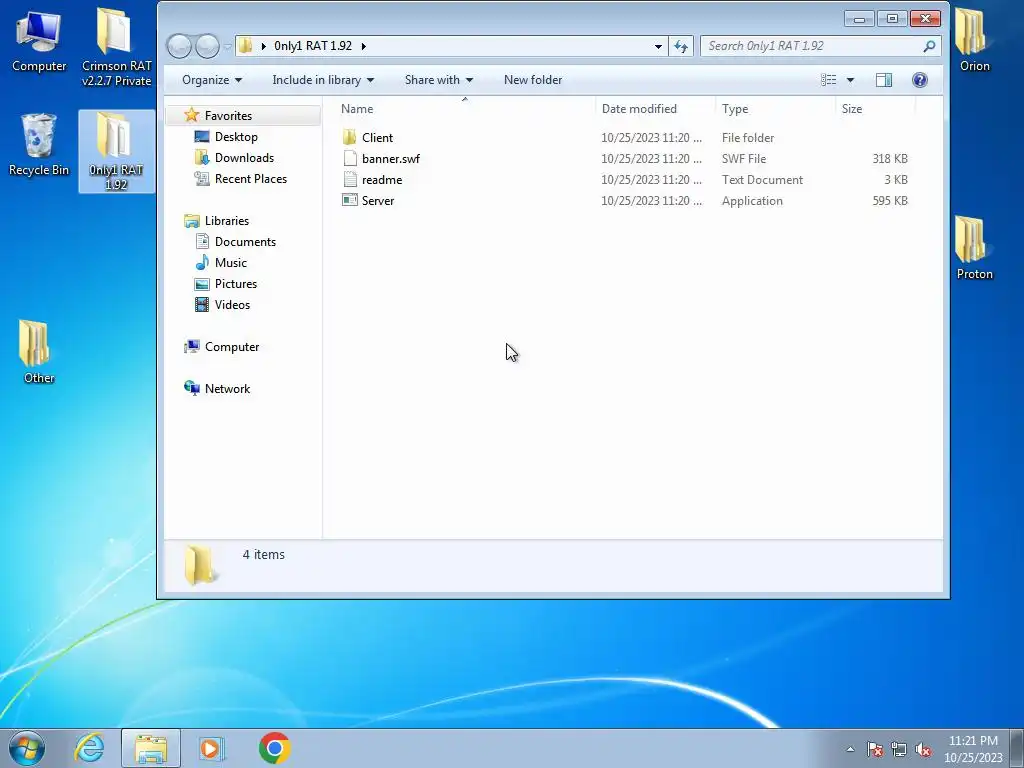Image resolution: width=1024 pixels, height=768 pixels.
Task: Click the muted volume tray icon
Action: 922,749
